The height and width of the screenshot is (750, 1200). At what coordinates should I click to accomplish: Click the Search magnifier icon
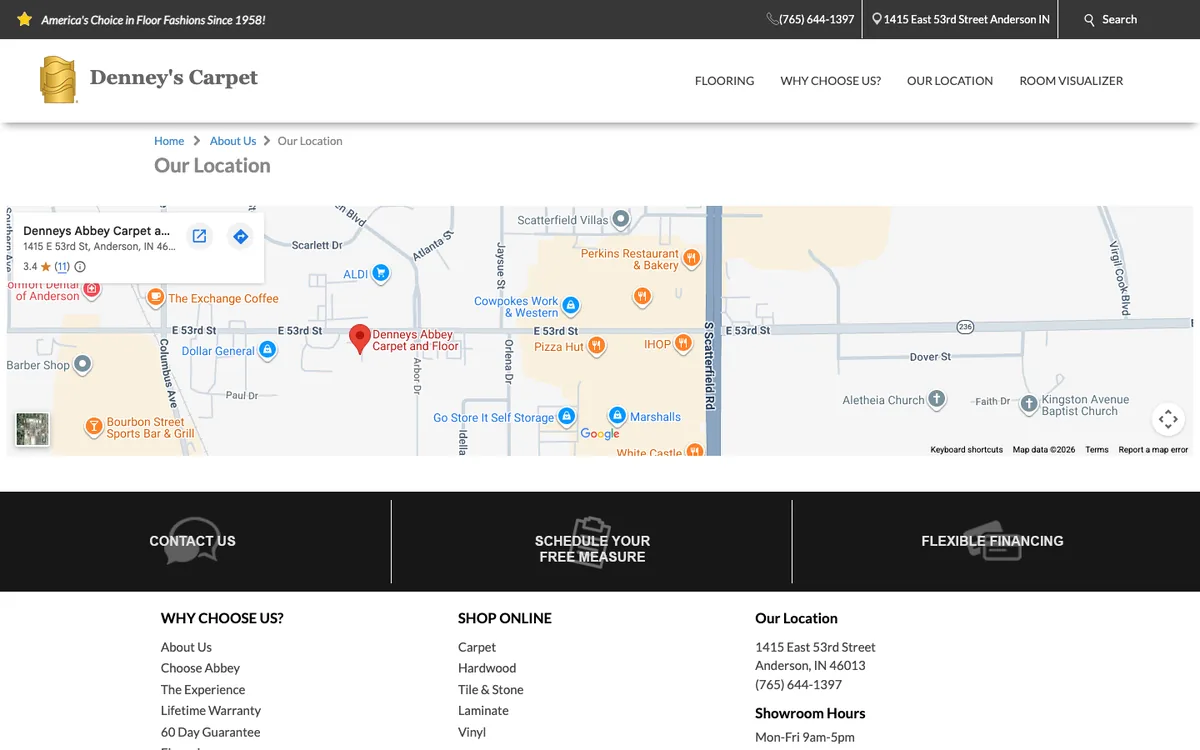click(x=1090, y=20)
